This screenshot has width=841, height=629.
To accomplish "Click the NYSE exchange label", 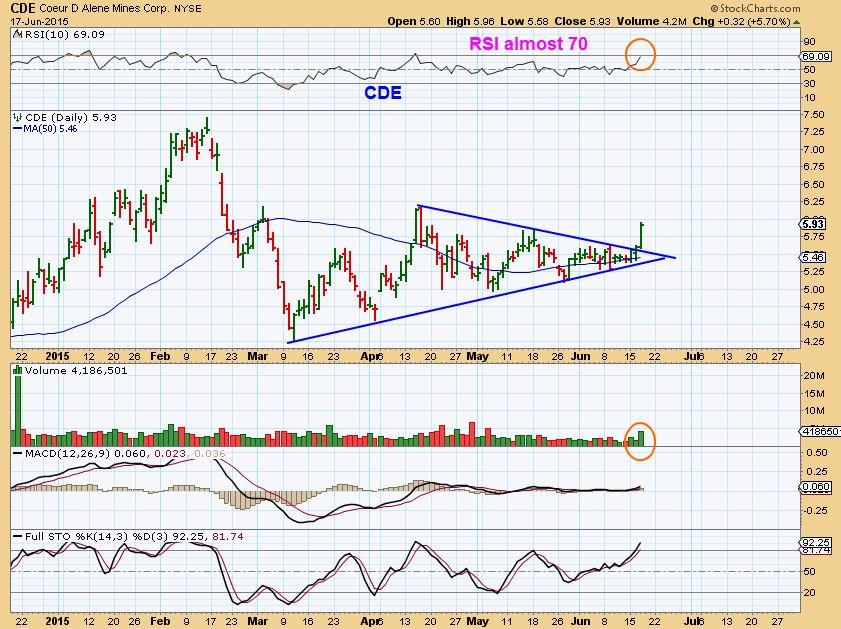I will (x=187, y=9).
